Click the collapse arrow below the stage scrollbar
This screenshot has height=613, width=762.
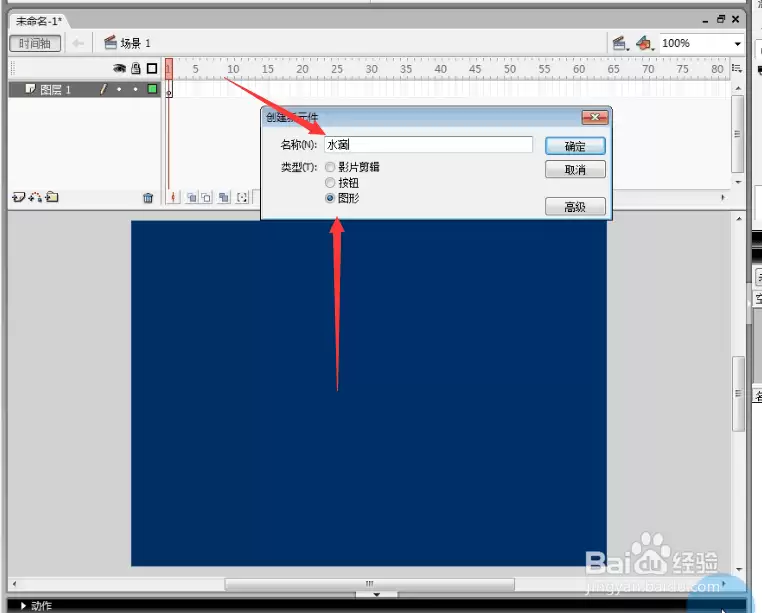coord(377,594)
